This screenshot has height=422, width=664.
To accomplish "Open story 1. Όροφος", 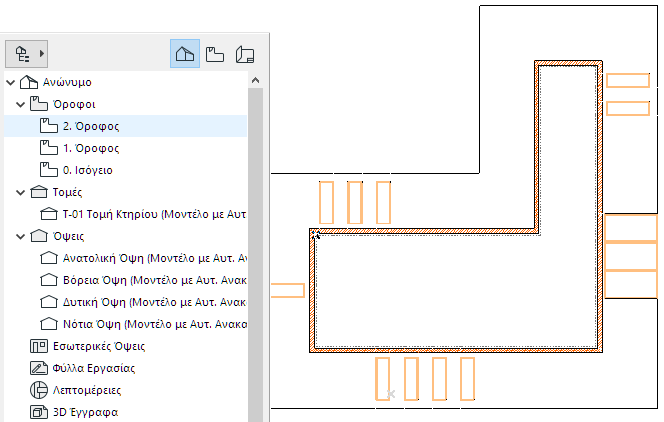I will click(91, 148).
